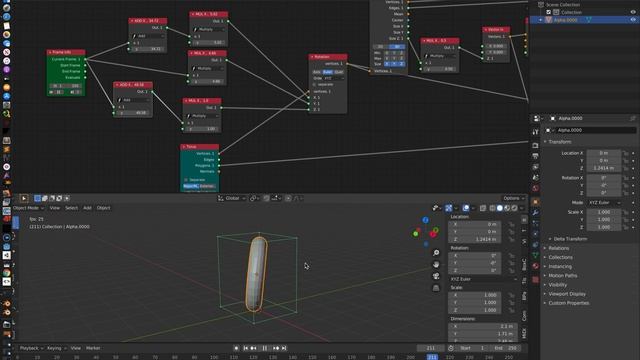Open the timeline Playback menu
Viewport: 640px width, 360px height.
click(31, 348)
